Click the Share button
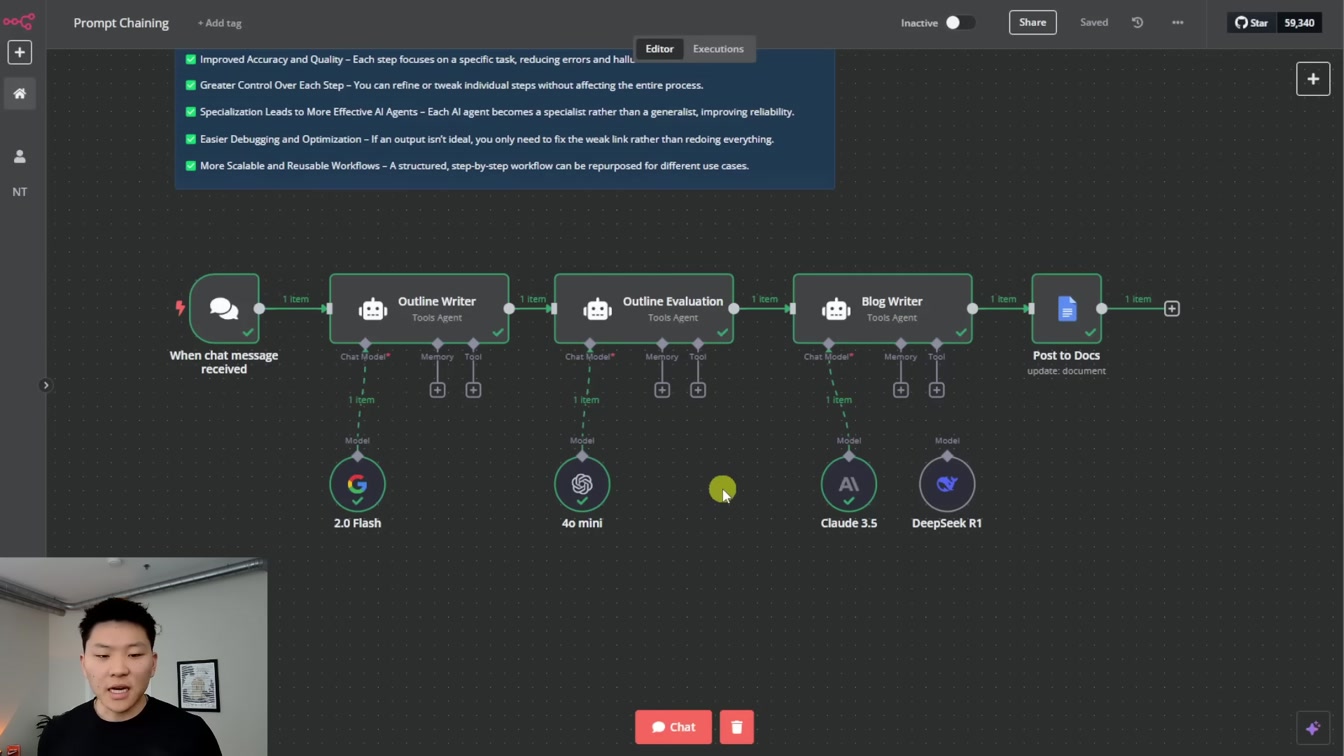The width and height of the screenshot is (1344, 756). [1032, 22]
